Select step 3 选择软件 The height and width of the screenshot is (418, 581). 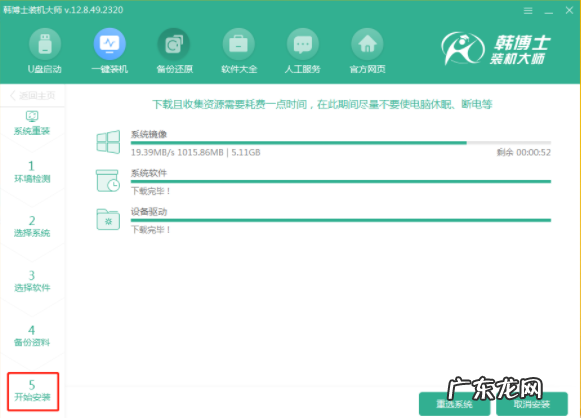[x=32, y=281]
